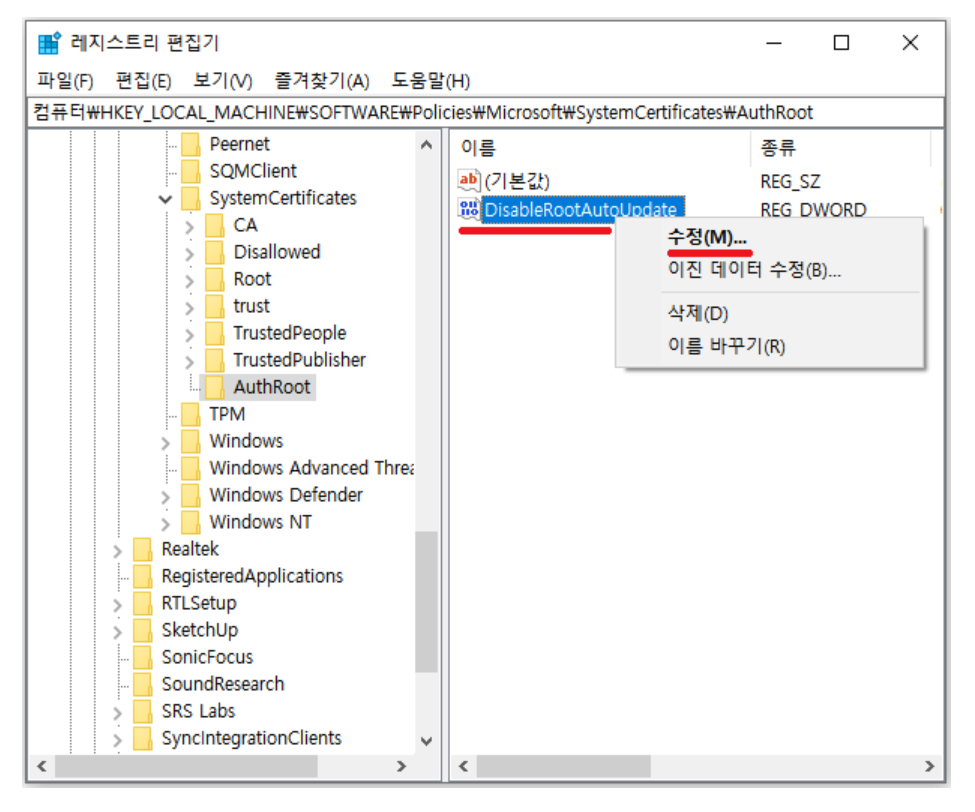The height and width of the screenshot is (812, 975).
Task: Expand the trust key
Action: (x=190, y=308)
